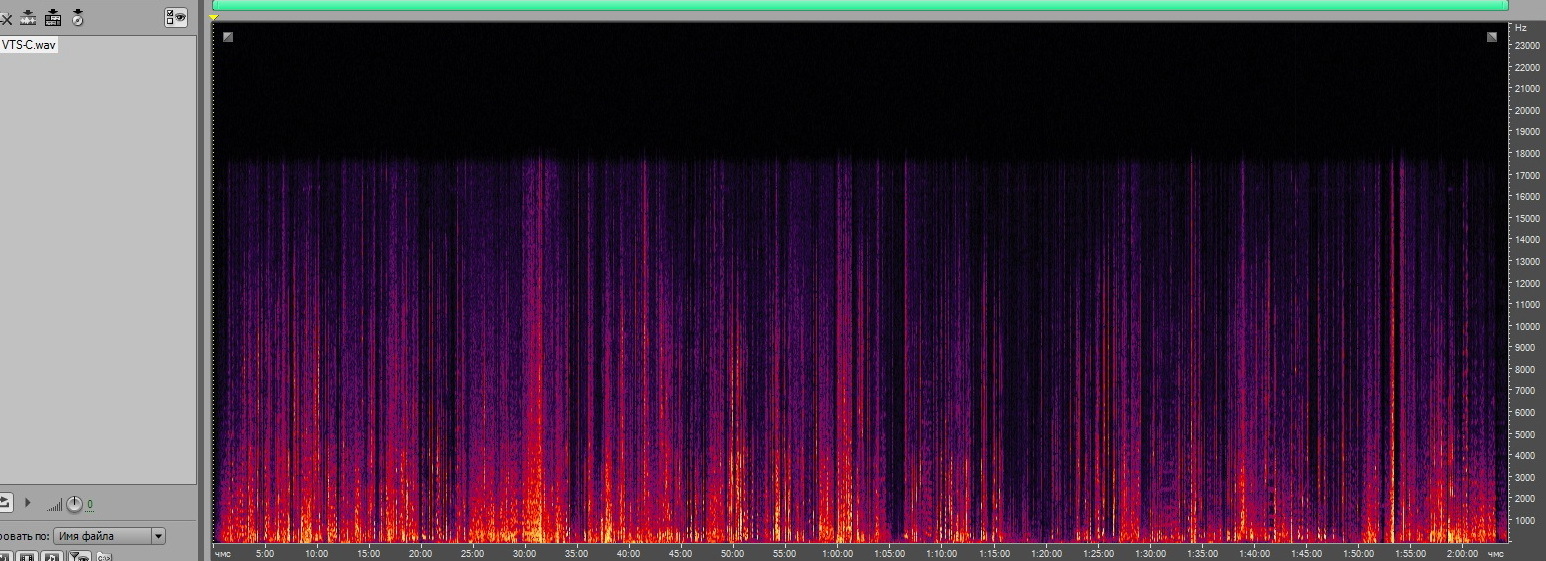Click the 1:30:00 mark on time ruler
The height and width of the screenshot is (561, 1546).
pyautogui.click(x=1150, y=553)
